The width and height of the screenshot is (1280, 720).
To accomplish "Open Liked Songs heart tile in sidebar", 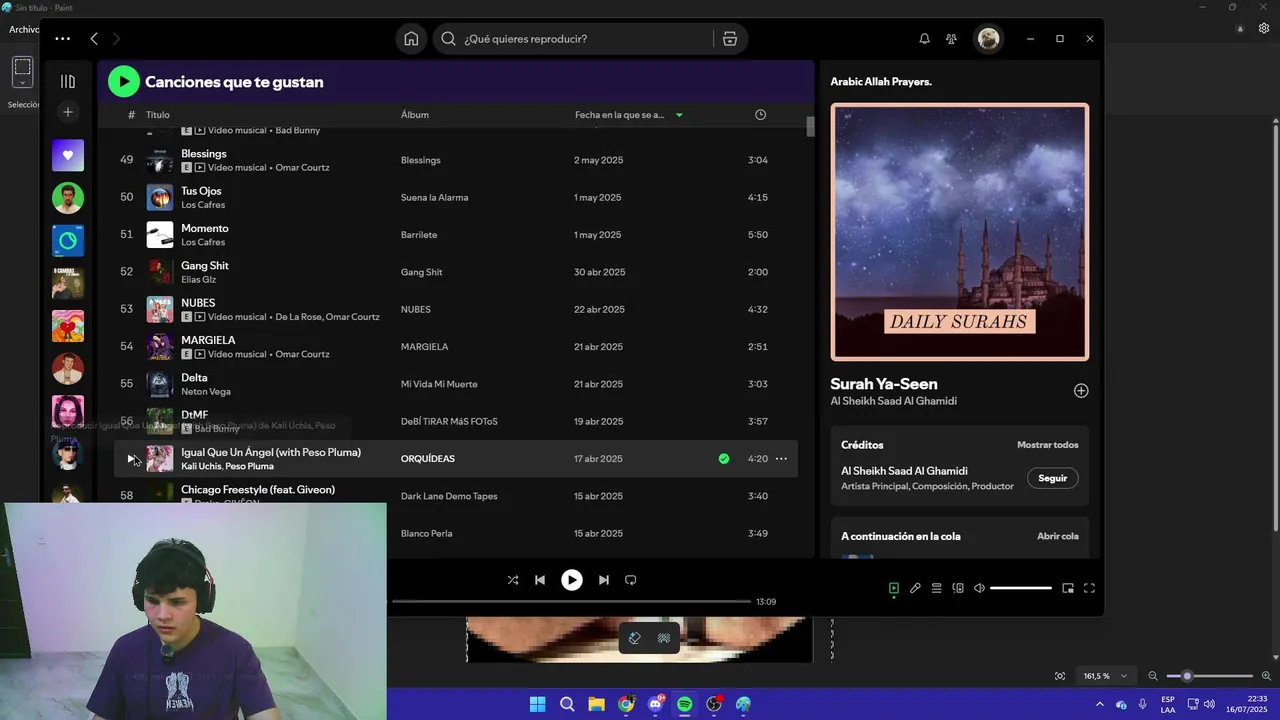I will [x=68, y=155].
